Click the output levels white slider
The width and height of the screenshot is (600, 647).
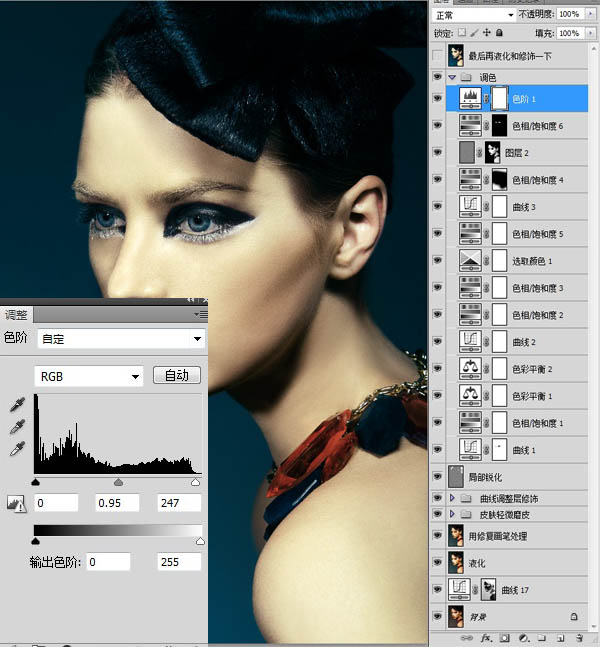tap(200, 541)
